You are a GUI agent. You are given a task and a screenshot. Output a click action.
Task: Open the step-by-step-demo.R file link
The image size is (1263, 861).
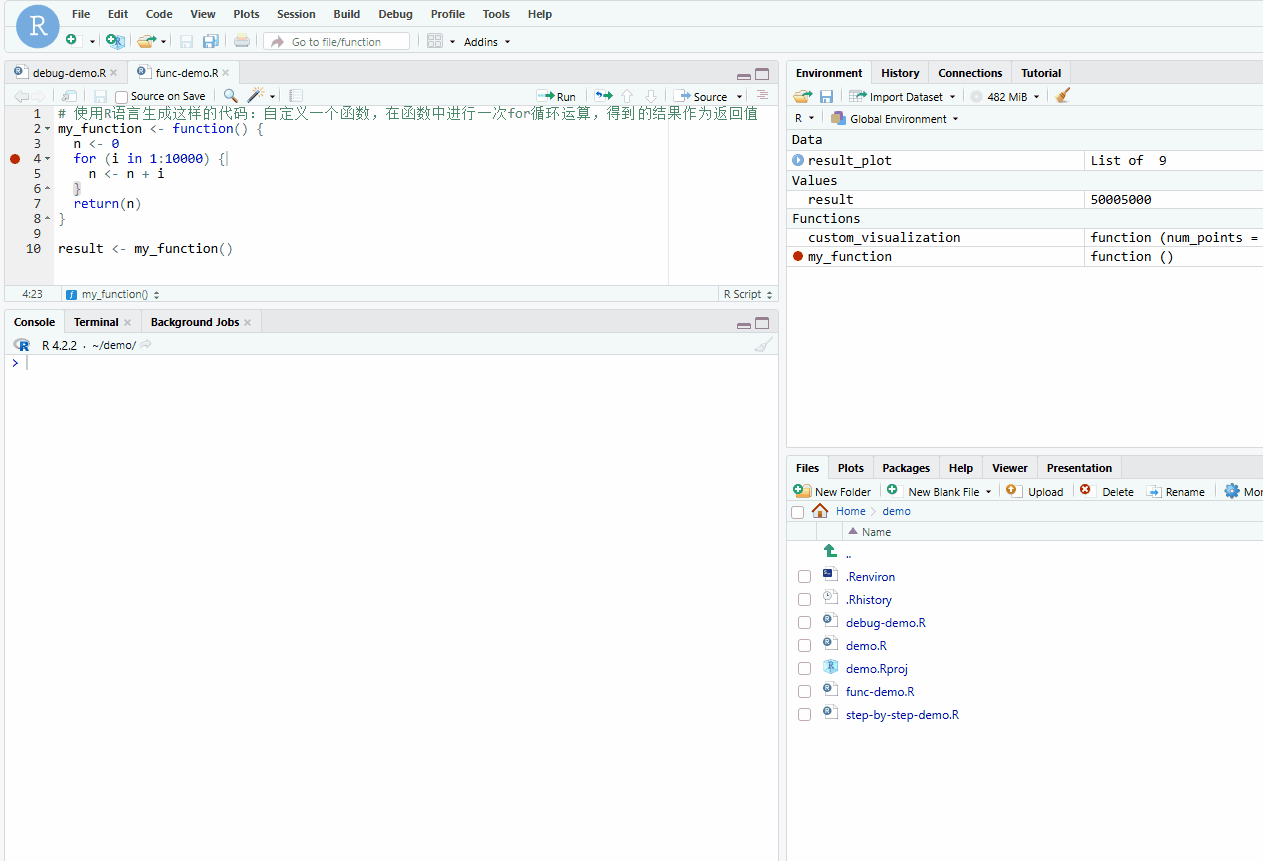[902, 715]
